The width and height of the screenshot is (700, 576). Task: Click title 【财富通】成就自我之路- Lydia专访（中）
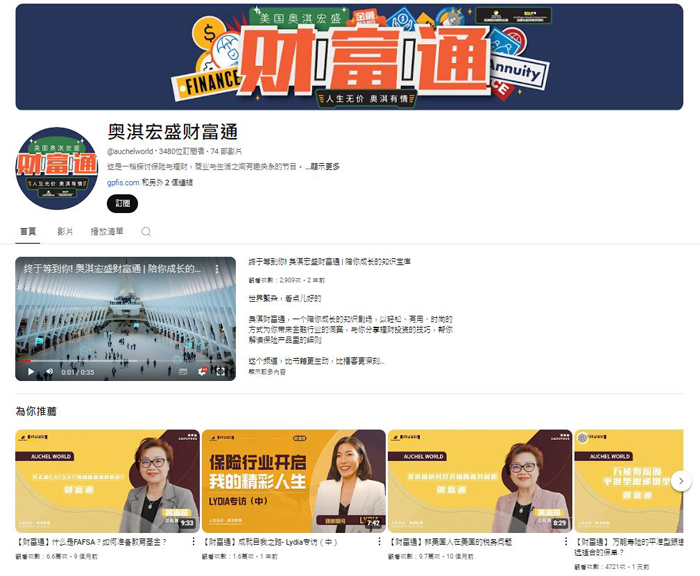[270, 542]
